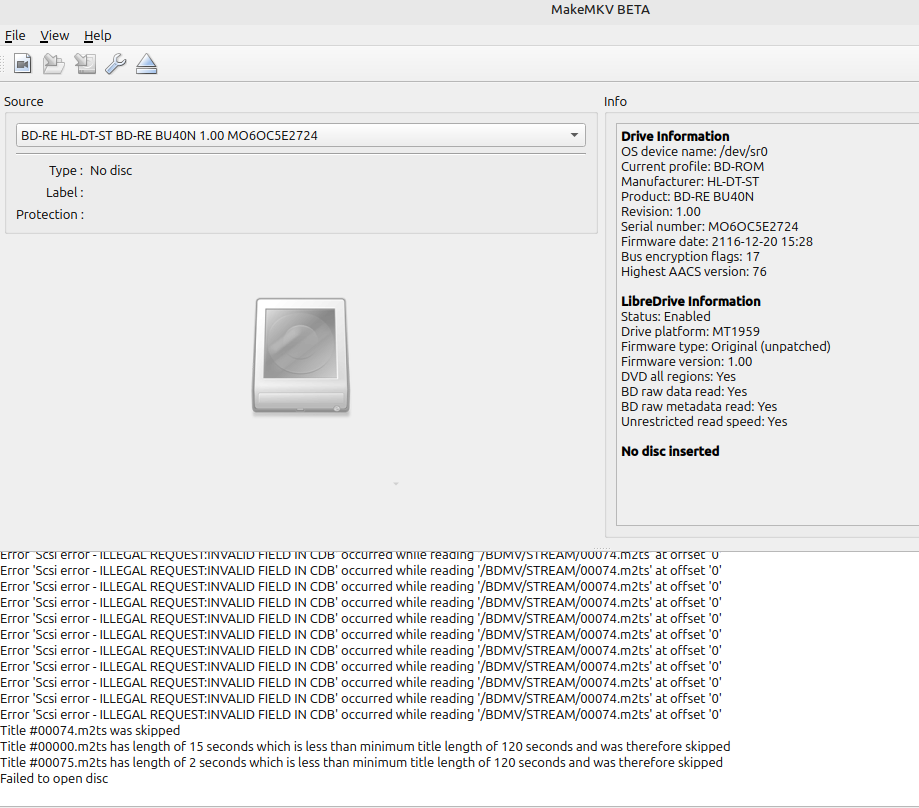Select the 'No disc inserted' text
919x808 pixels.
click(x=670, y=452)
